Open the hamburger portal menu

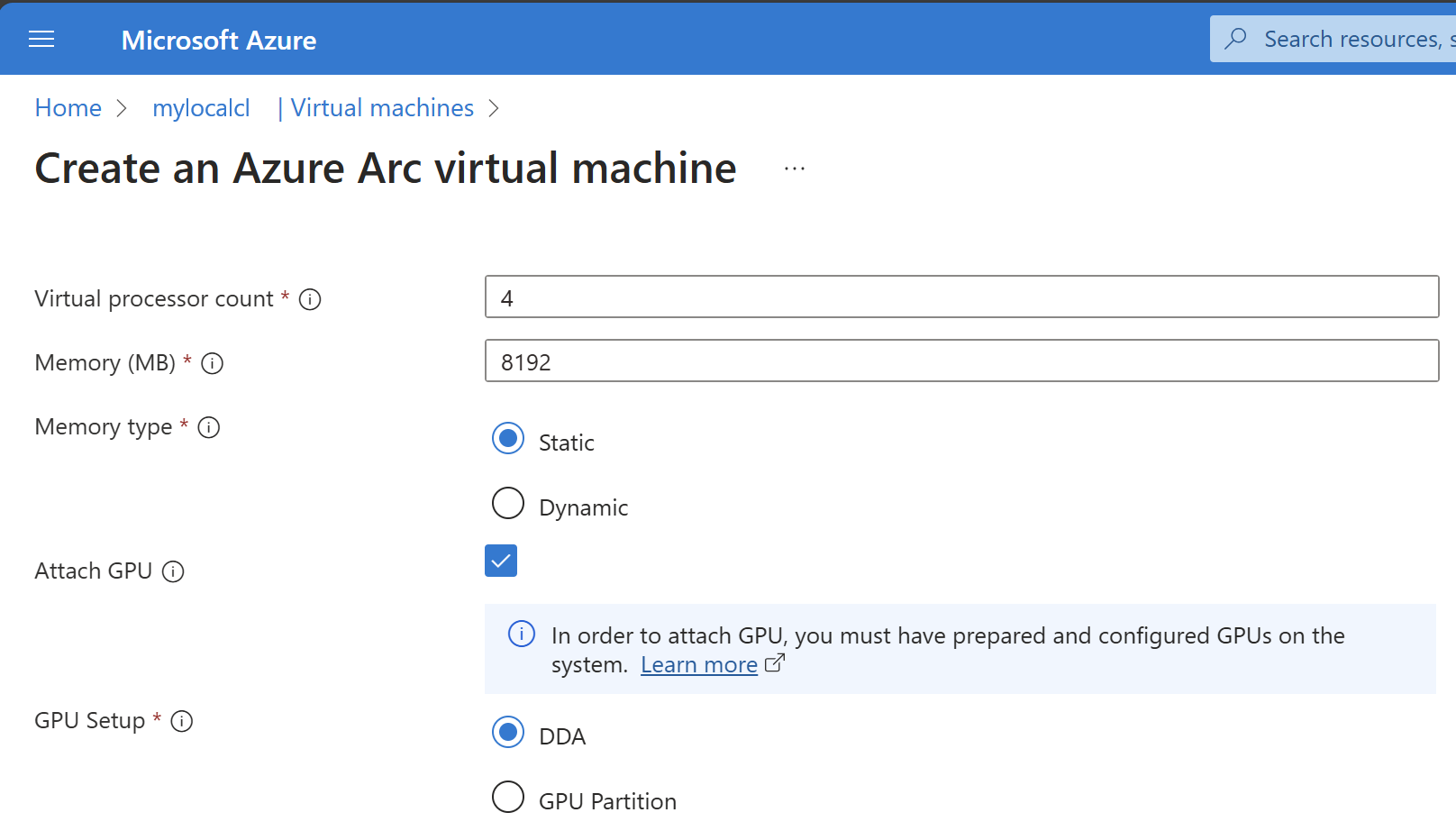[41, 40]
